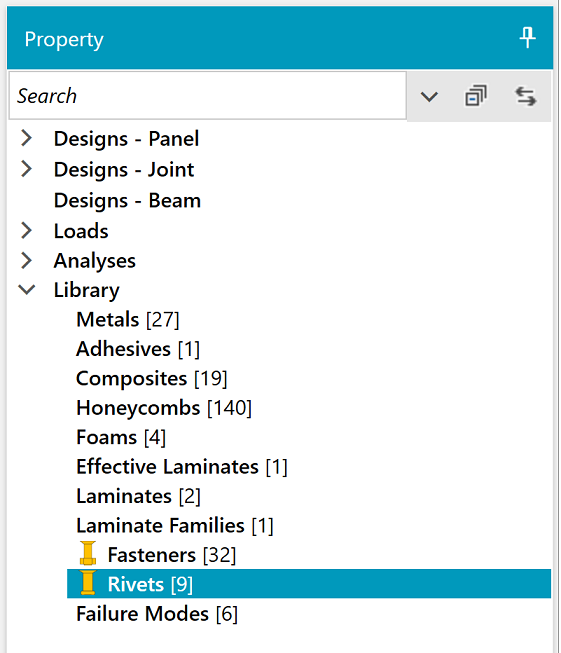Pin the Property panel
Viewport: 561px width, 653px height.
tap(527, 38)
